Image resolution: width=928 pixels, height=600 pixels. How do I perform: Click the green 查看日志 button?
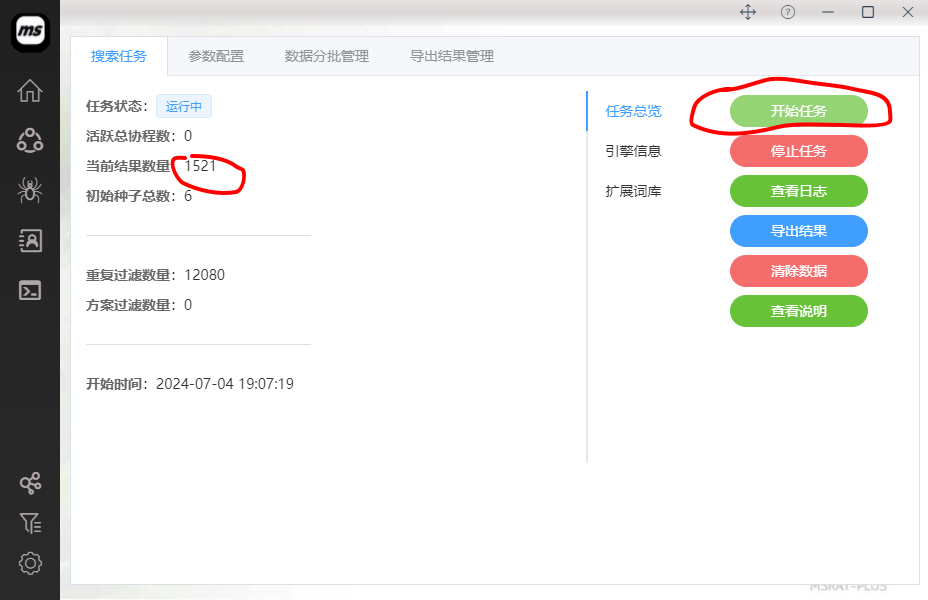point(798,191)
